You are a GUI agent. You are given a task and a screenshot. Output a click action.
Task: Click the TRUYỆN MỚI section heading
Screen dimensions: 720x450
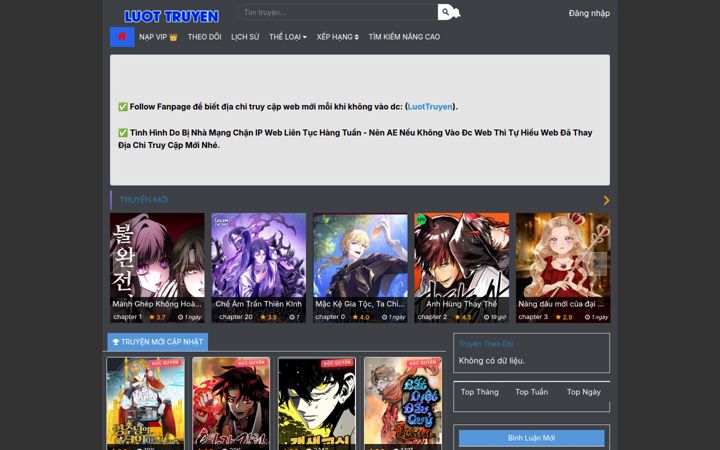144,200
